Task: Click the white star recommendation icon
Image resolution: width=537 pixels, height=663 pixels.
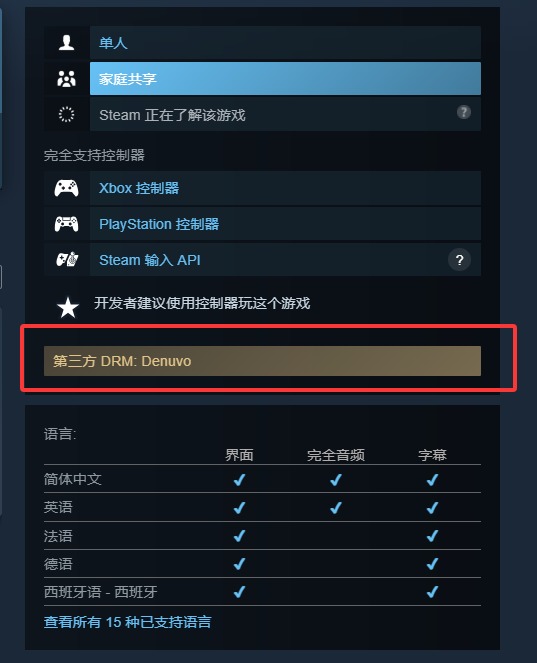Action: 68,307
